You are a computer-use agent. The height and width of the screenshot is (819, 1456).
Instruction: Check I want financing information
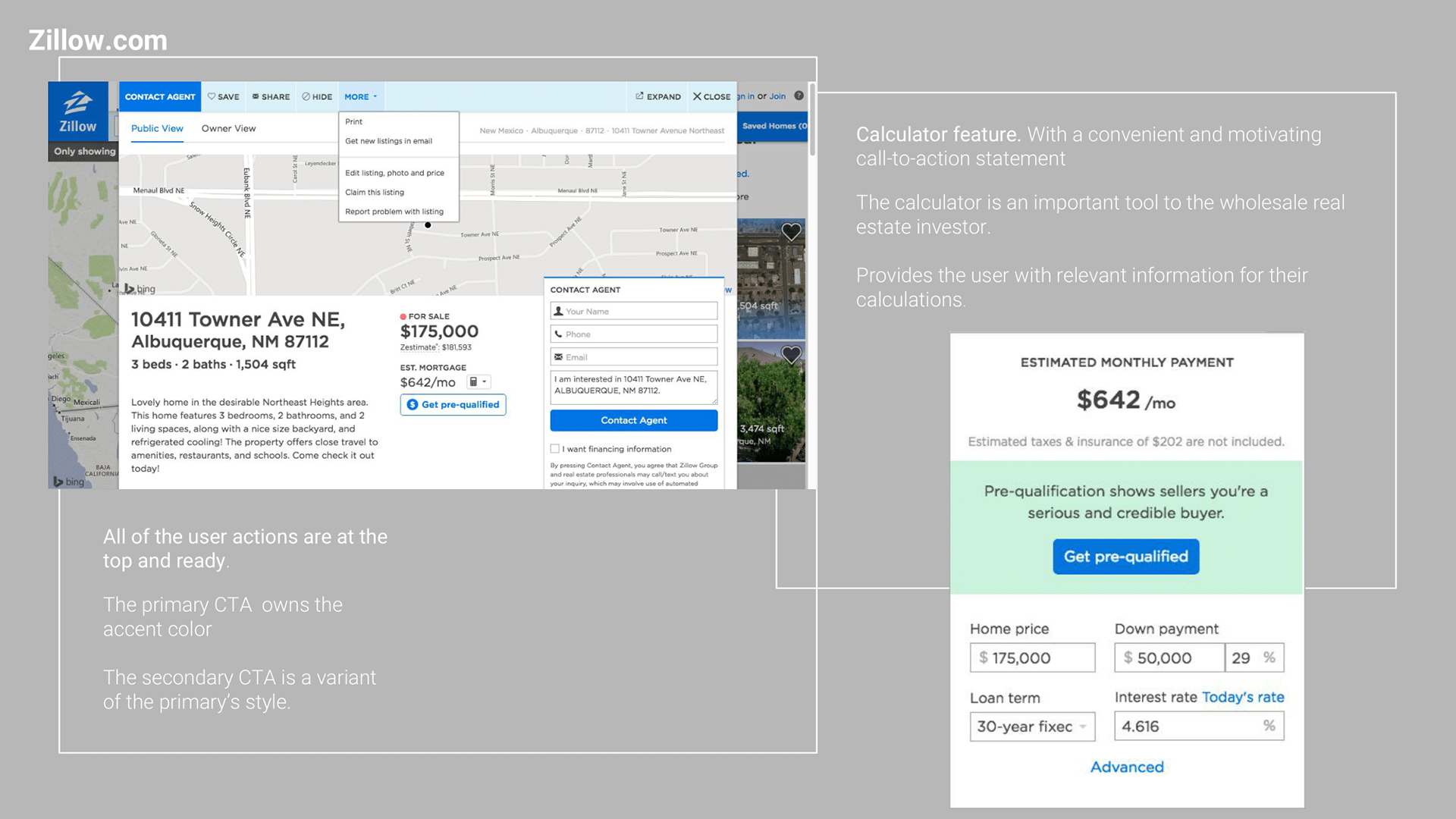[555, 449]
